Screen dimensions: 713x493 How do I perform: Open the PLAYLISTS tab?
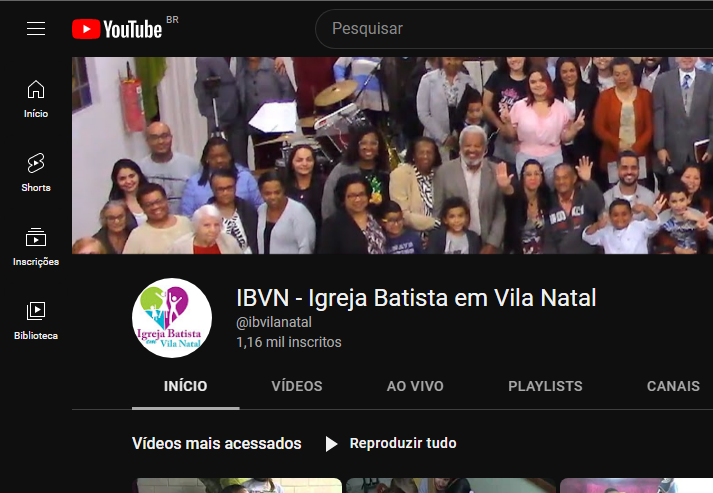(545, 386)
